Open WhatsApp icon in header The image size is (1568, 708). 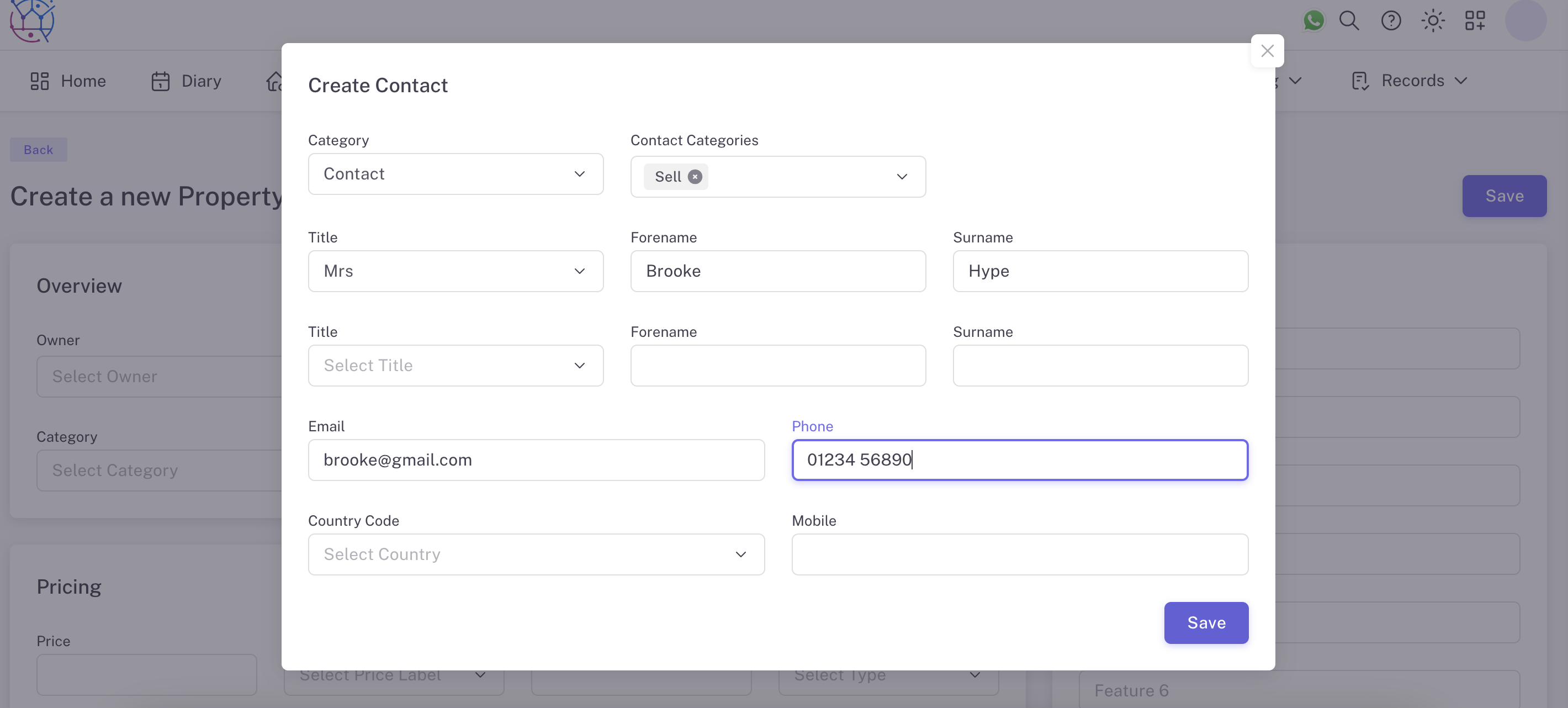(x=1313, y=20)
